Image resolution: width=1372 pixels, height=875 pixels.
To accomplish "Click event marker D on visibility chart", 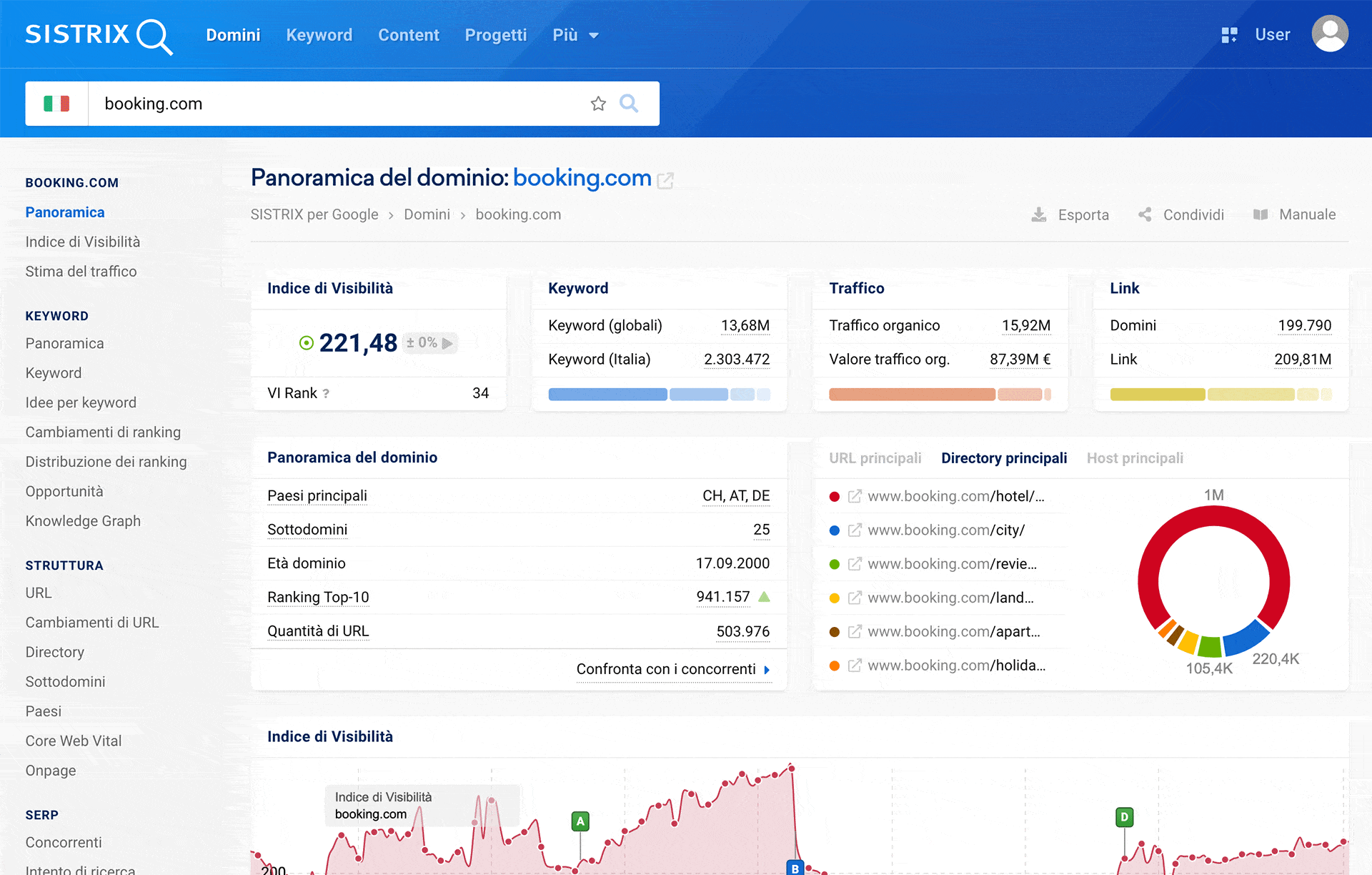I will 1124,816.
